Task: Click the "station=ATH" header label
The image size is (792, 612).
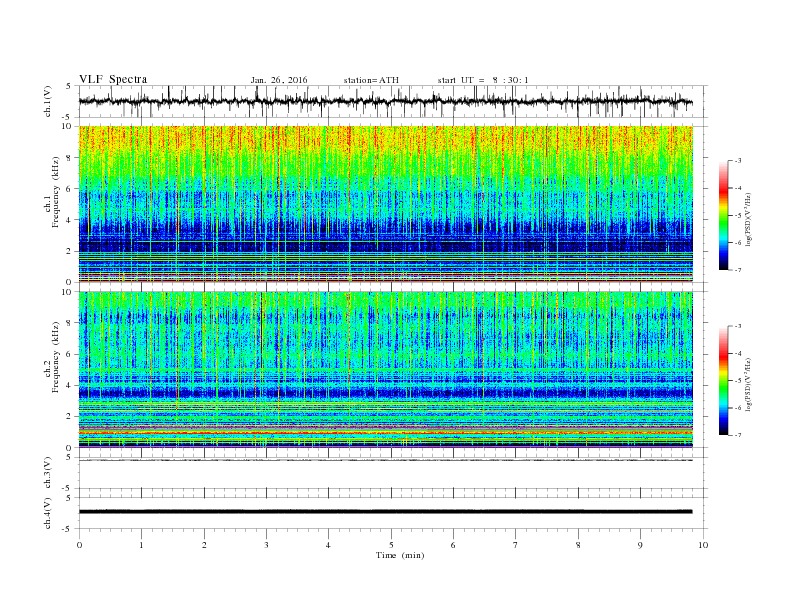Action: click(371, 80)
